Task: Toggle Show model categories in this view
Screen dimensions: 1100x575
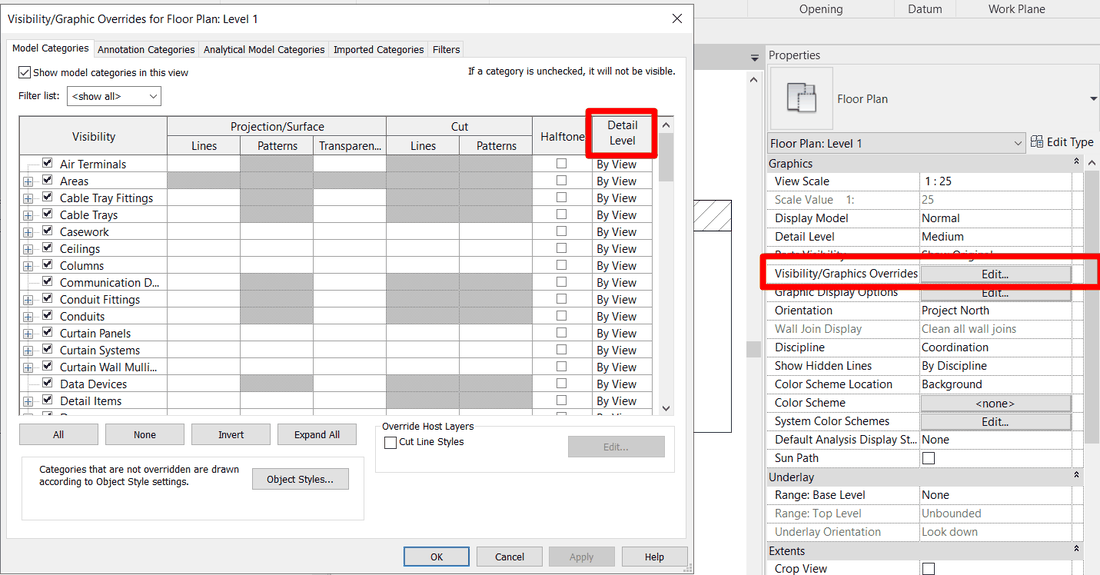Action: coord(25,72)
